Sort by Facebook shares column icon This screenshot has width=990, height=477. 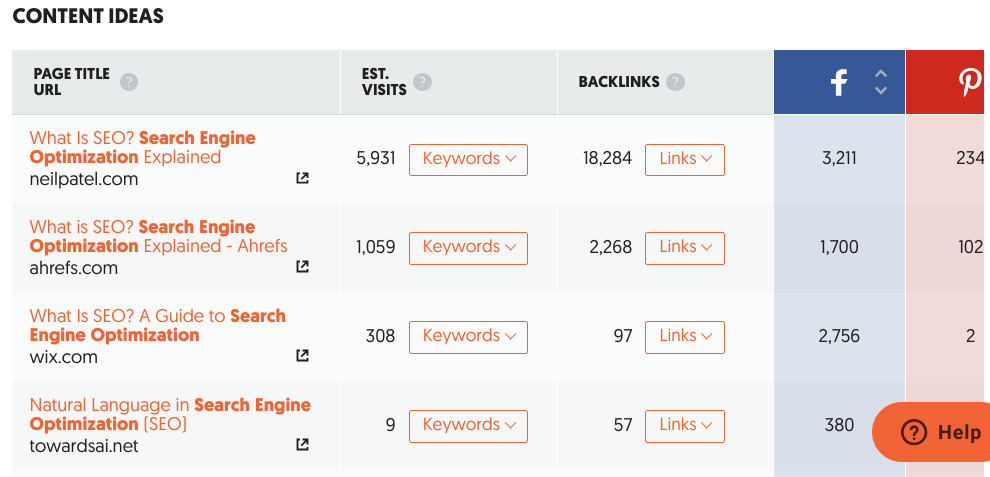[838, 83]
